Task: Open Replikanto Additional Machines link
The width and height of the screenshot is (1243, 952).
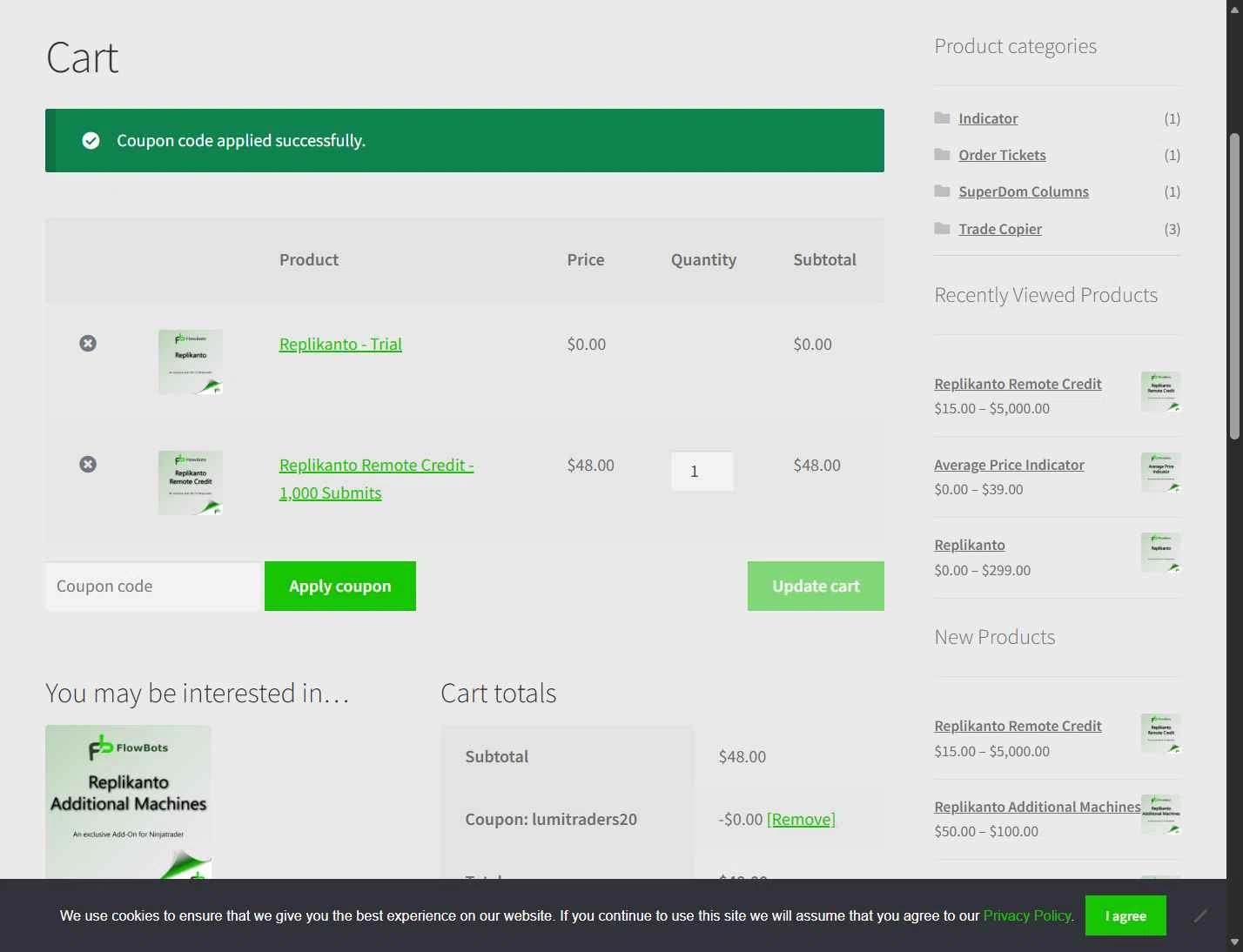Action: 1038,807
